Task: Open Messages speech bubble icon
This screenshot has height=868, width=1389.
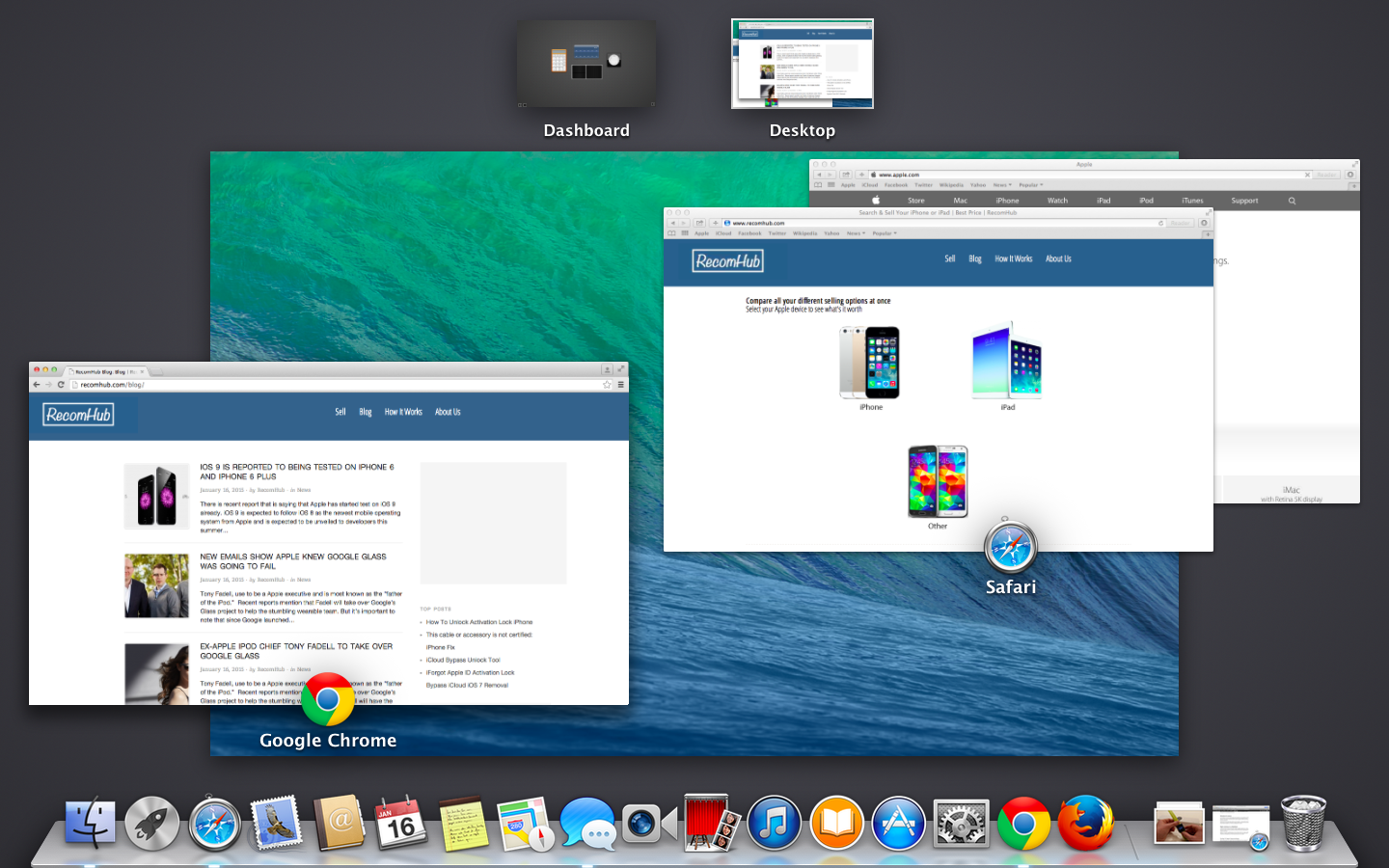Action: [x=587, y=824]
